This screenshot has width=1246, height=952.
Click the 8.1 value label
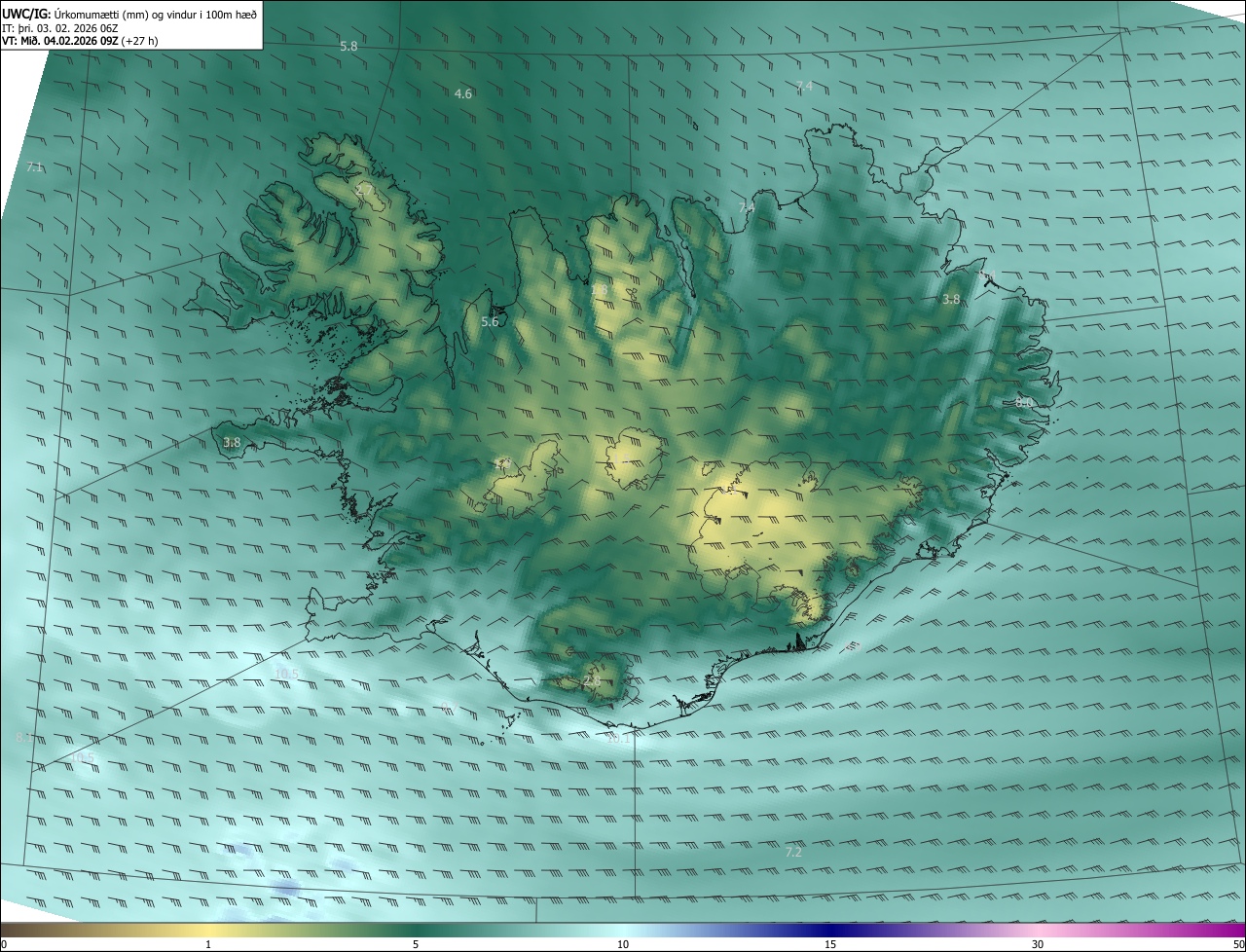click(24, 738)
